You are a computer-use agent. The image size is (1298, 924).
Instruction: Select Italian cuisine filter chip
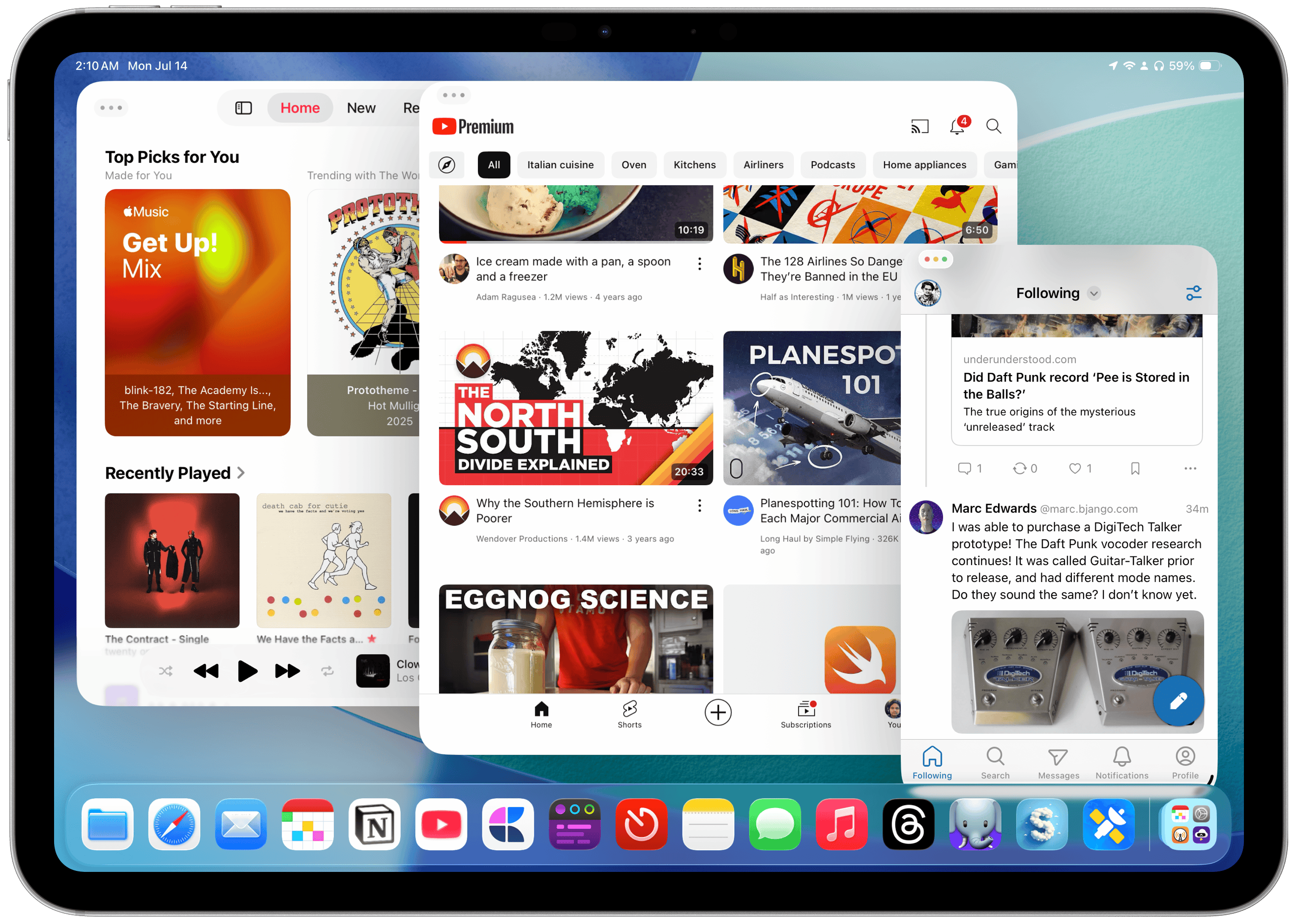560,165
